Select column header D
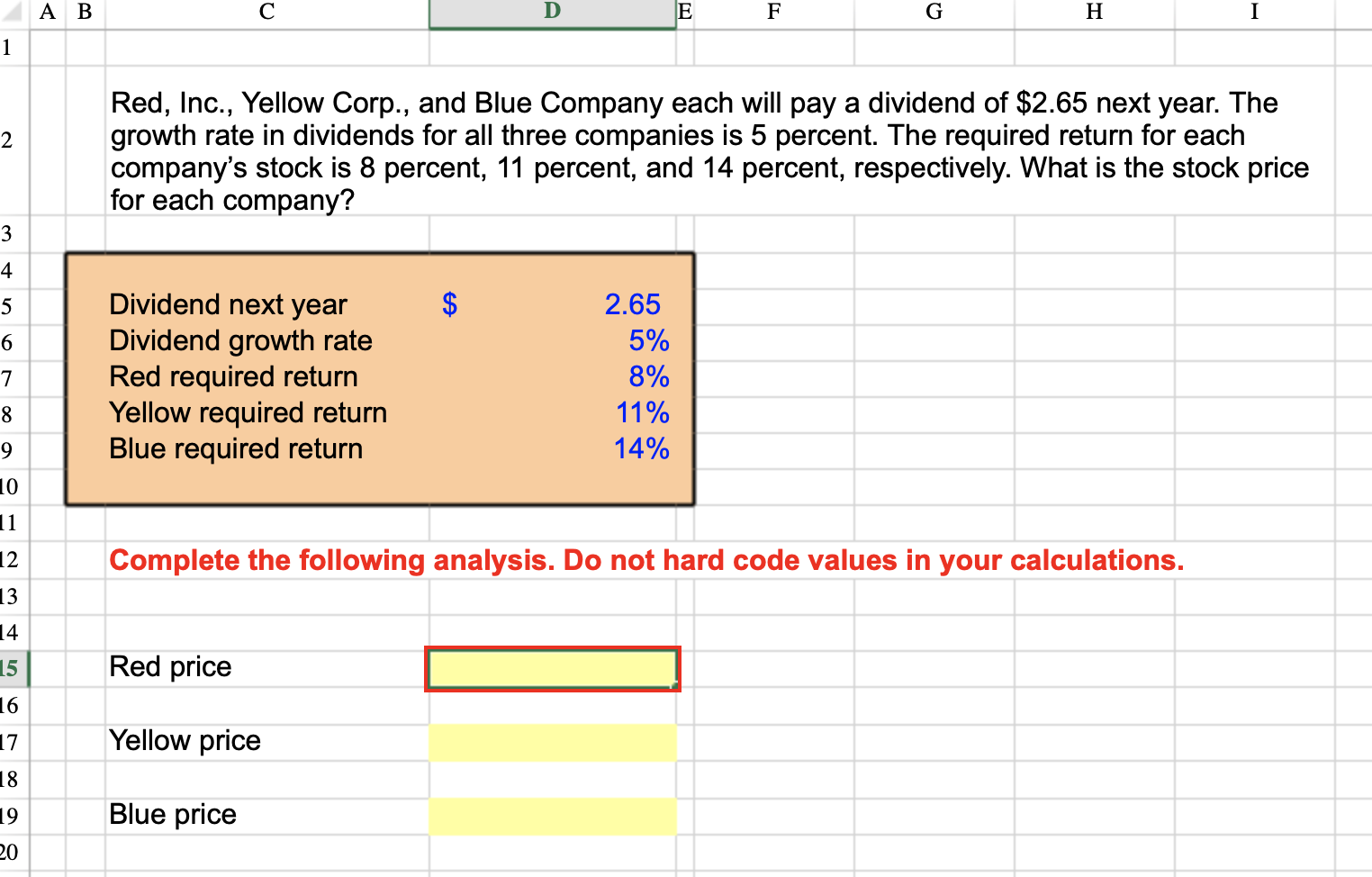This screenshot has height=877, width=1372. [552, 13]
